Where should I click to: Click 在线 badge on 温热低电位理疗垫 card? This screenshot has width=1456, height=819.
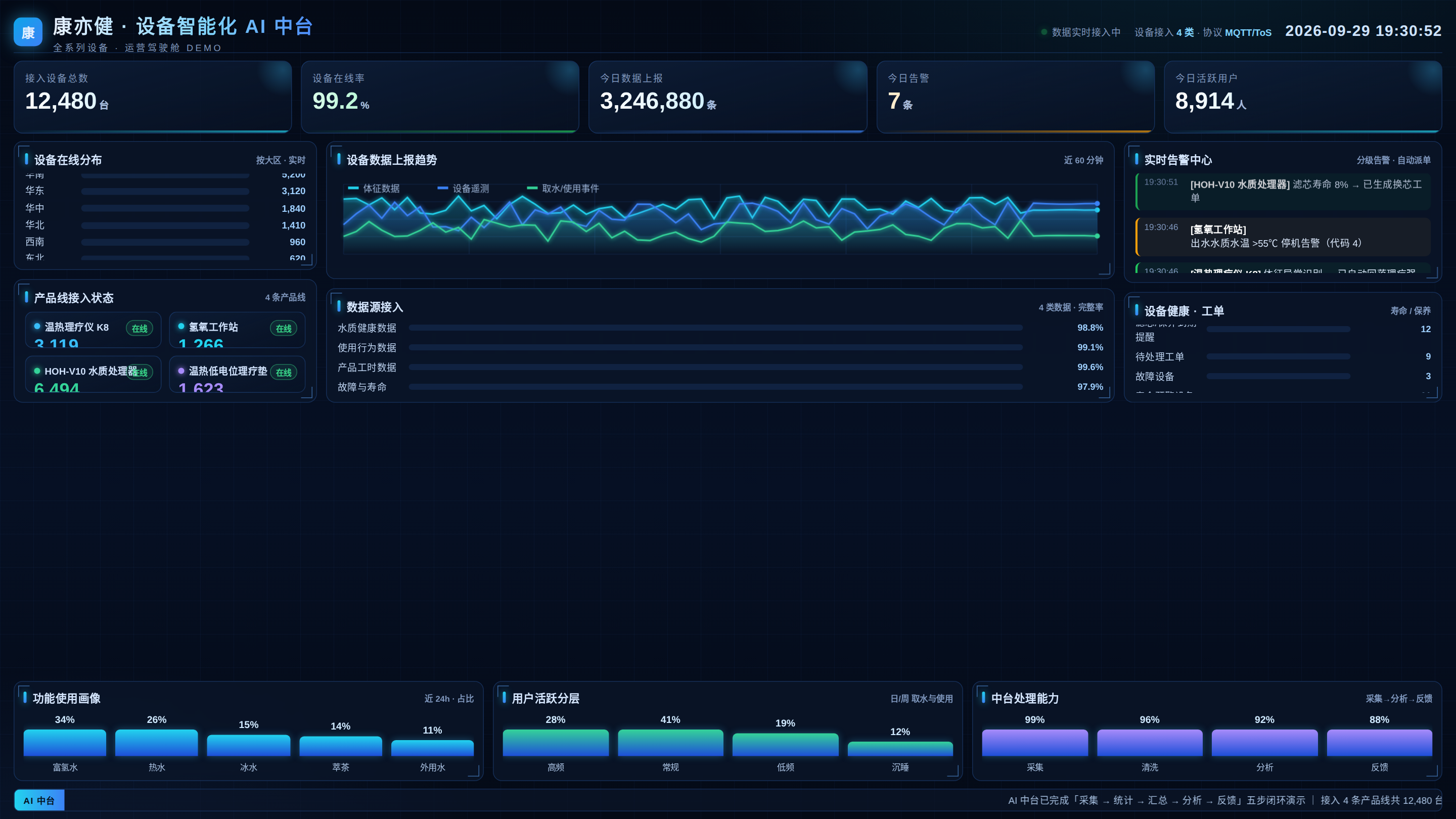283,373
